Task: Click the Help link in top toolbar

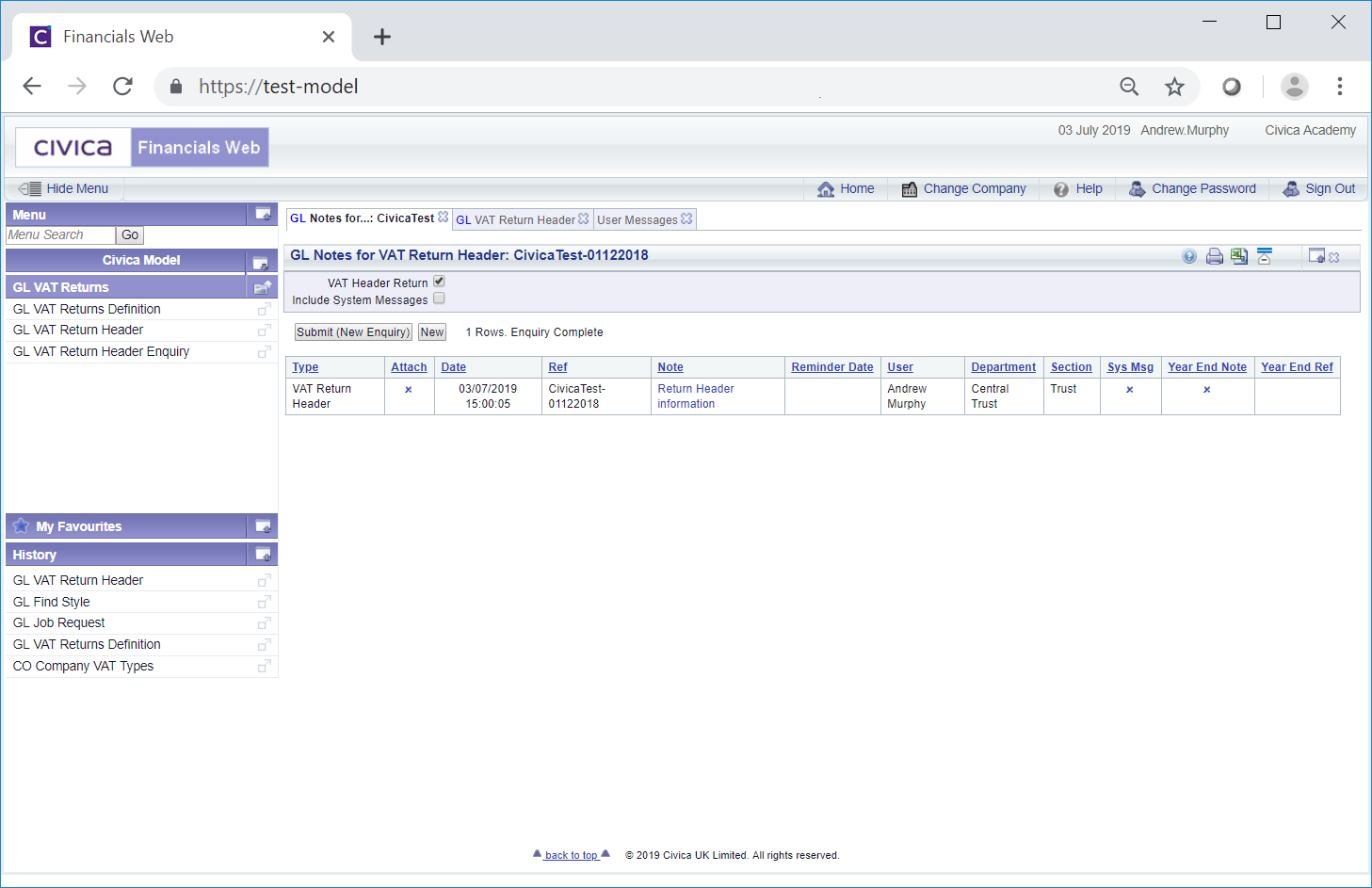Action: [1089, 188]
